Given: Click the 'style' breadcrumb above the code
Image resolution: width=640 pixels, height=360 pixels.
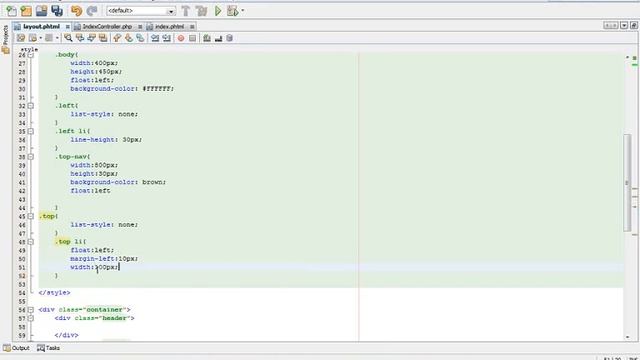Looking at the screenshot, I should coord(29,49).
